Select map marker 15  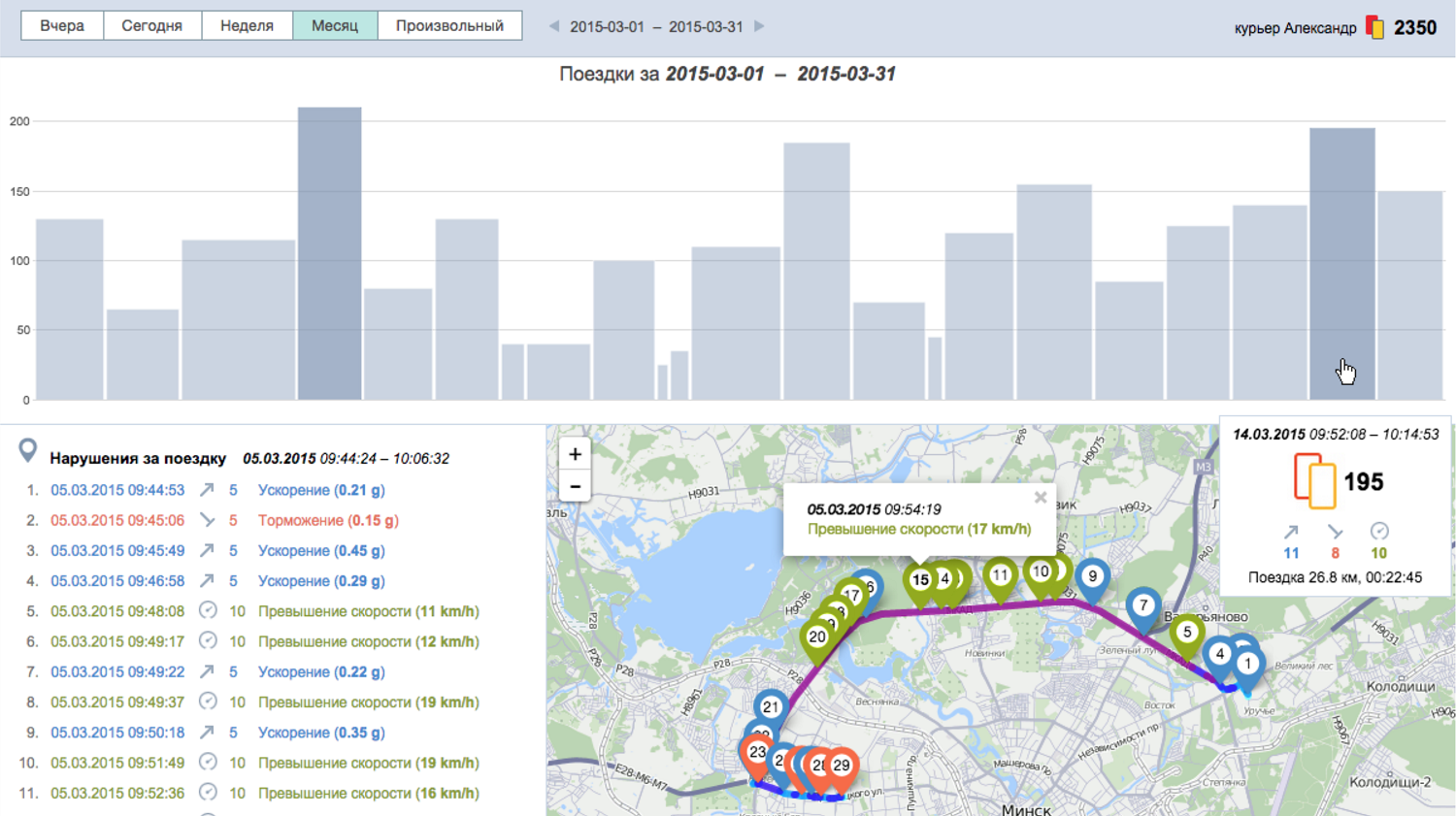920,582
